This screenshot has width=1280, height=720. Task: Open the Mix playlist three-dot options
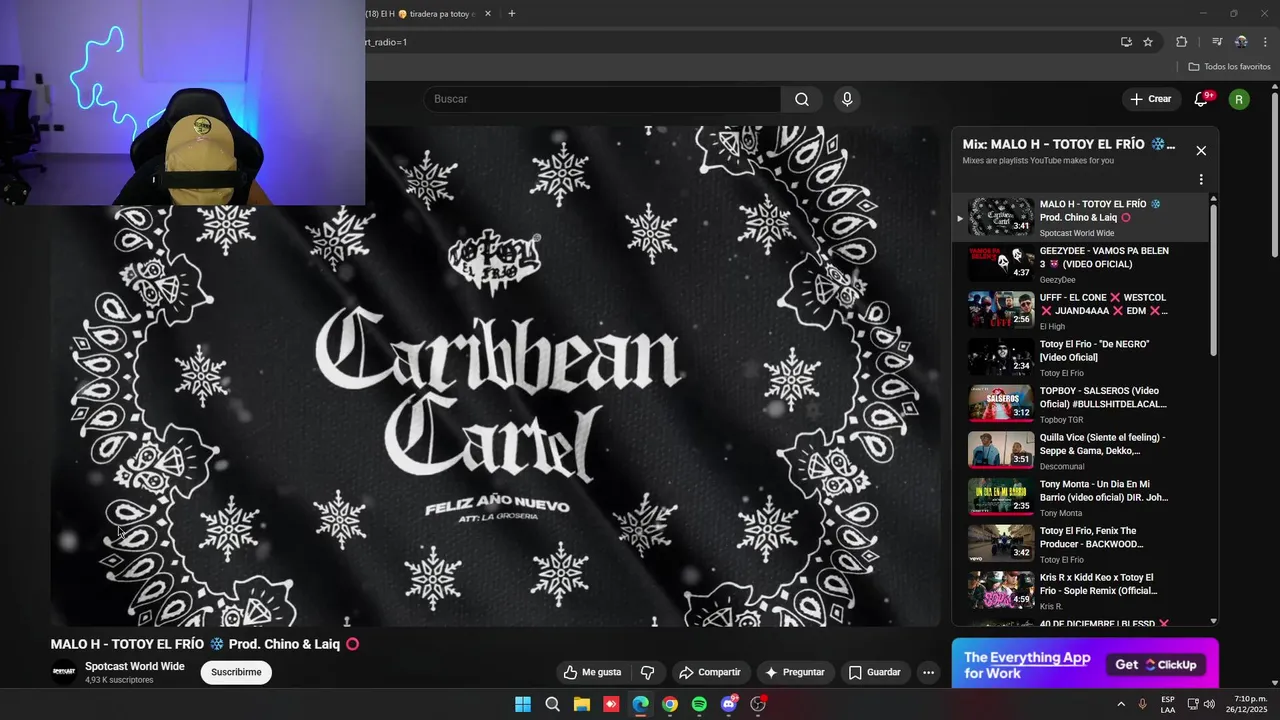click(1201, 180)
